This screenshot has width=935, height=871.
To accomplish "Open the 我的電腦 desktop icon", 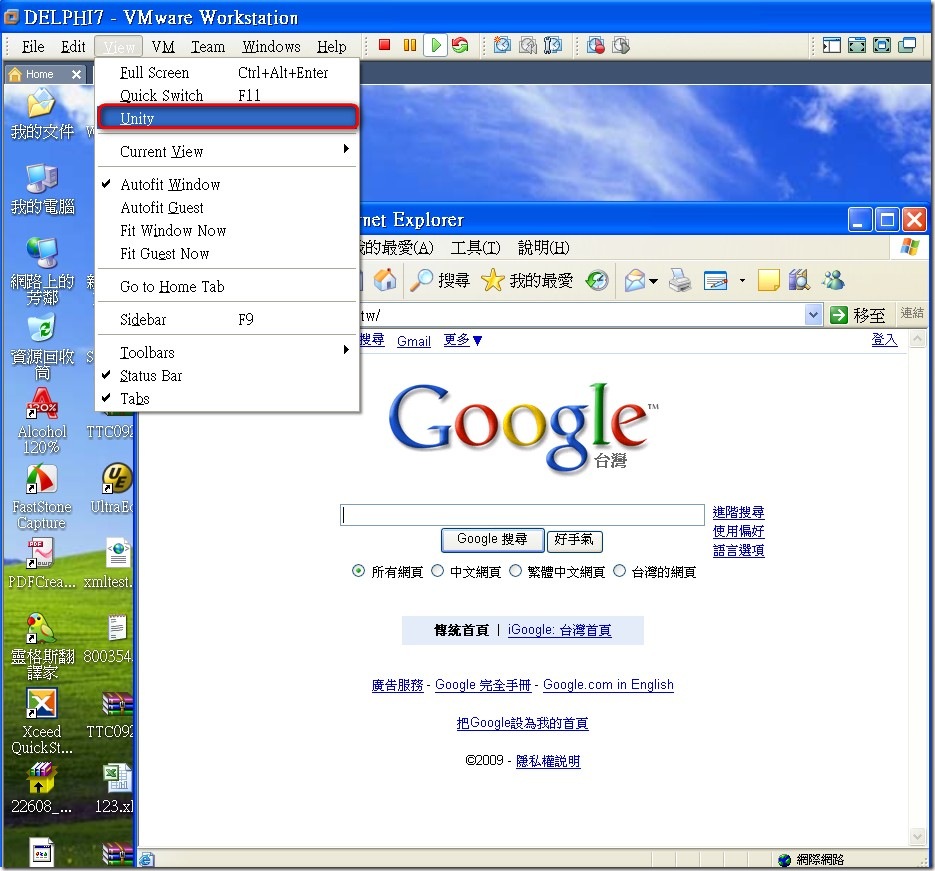I will coord(42,190).
